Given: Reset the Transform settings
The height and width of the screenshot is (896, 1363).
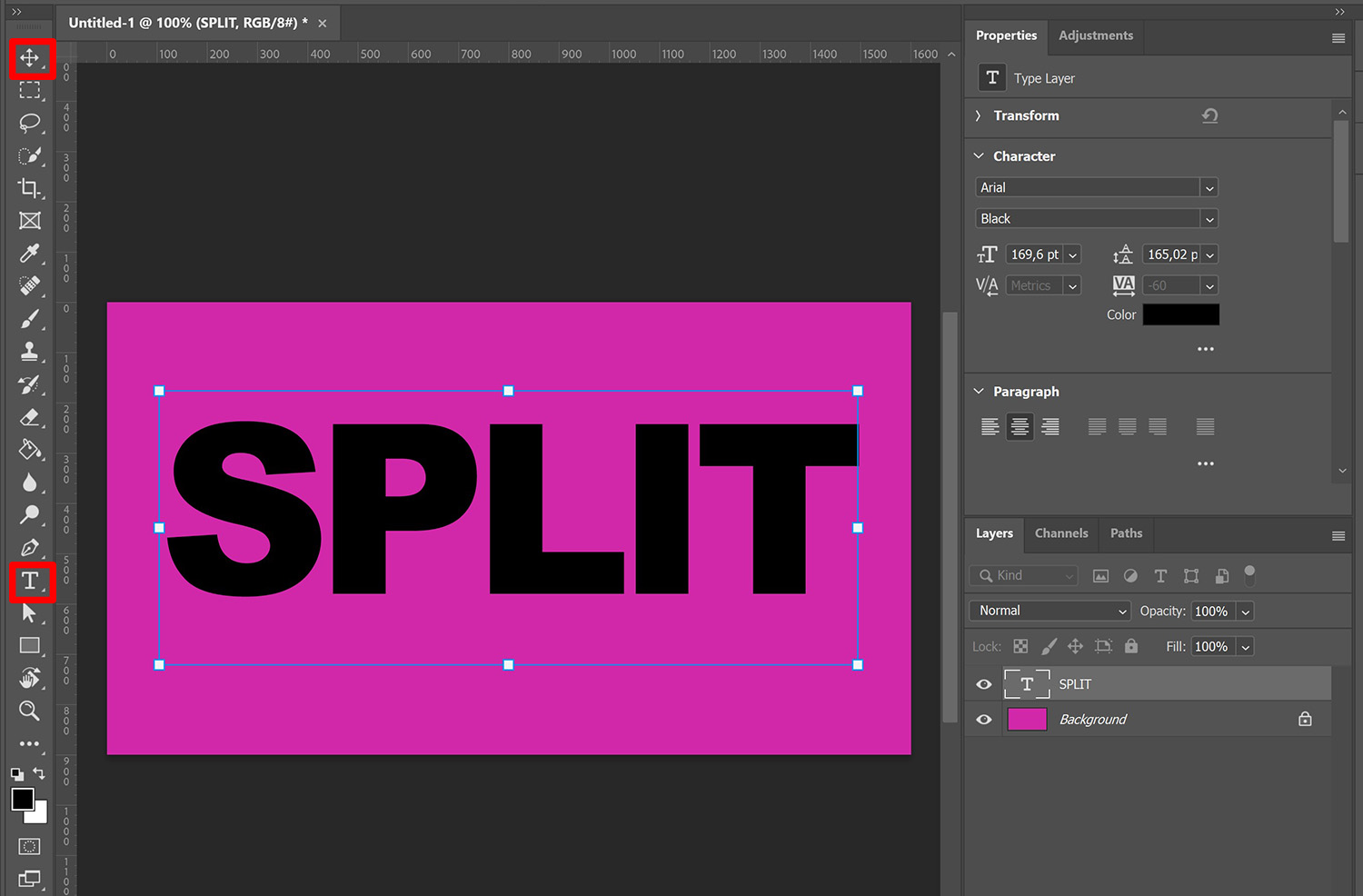Looking at the screenshot, I should (x=1209, y=115).
